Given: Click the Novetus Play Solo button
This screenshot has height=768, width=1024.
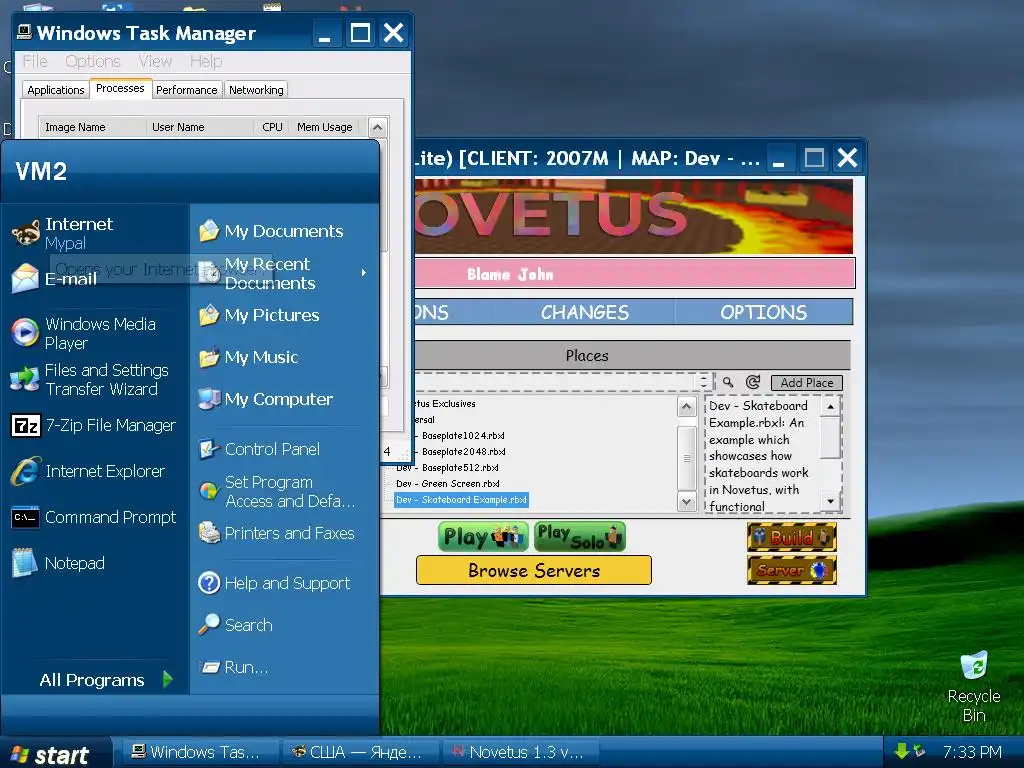Looking at the screenshot, I should [x=579, y=536].
